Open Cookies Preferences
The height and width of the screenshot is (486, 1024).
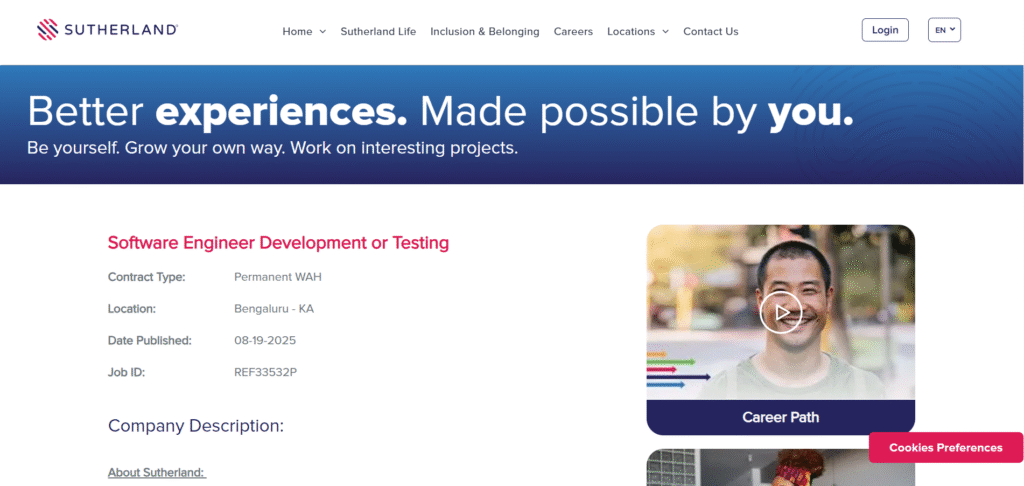click(x=945, y=447)
